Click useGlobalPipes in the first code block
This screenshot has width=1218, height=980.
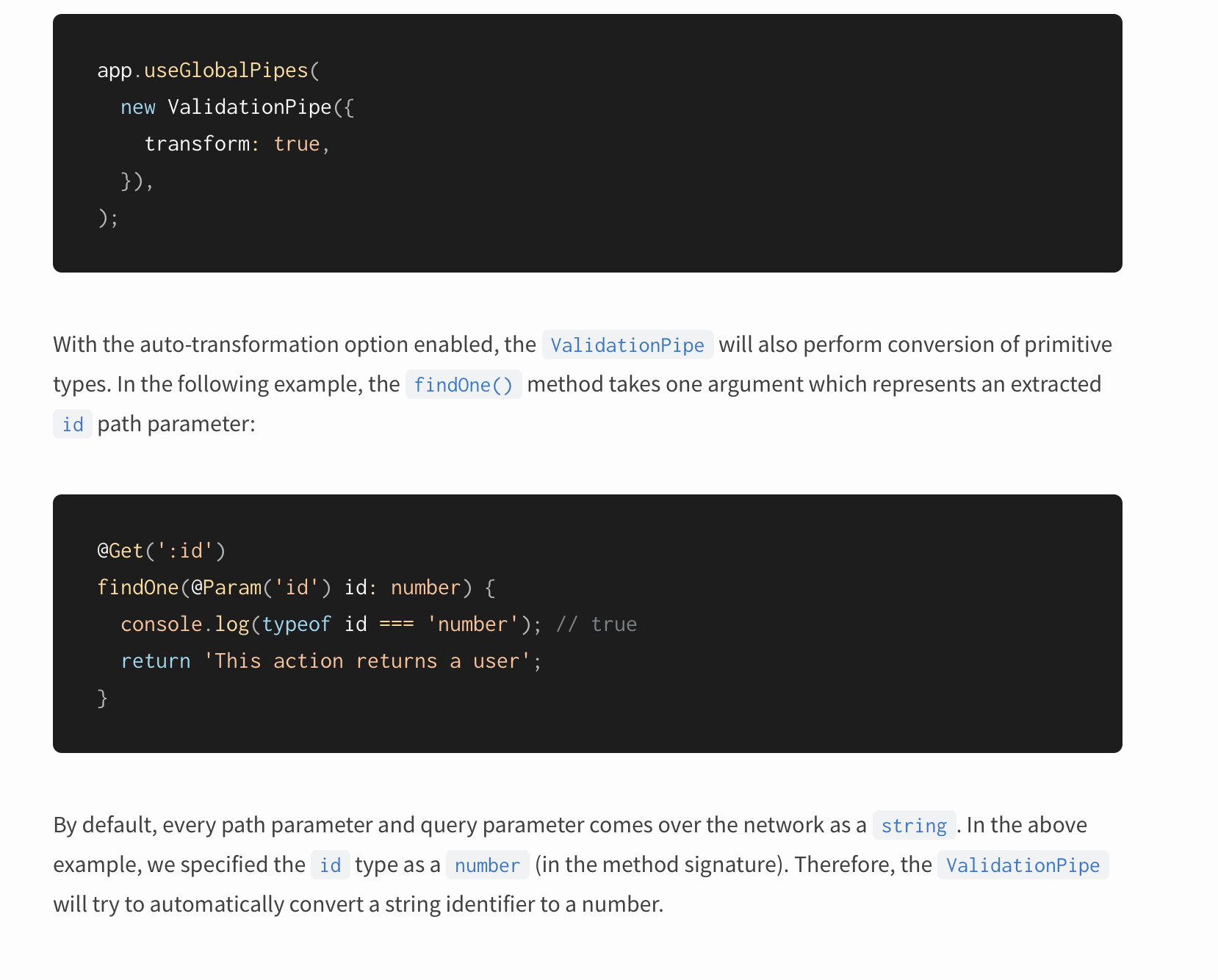(x=226, y=71)
